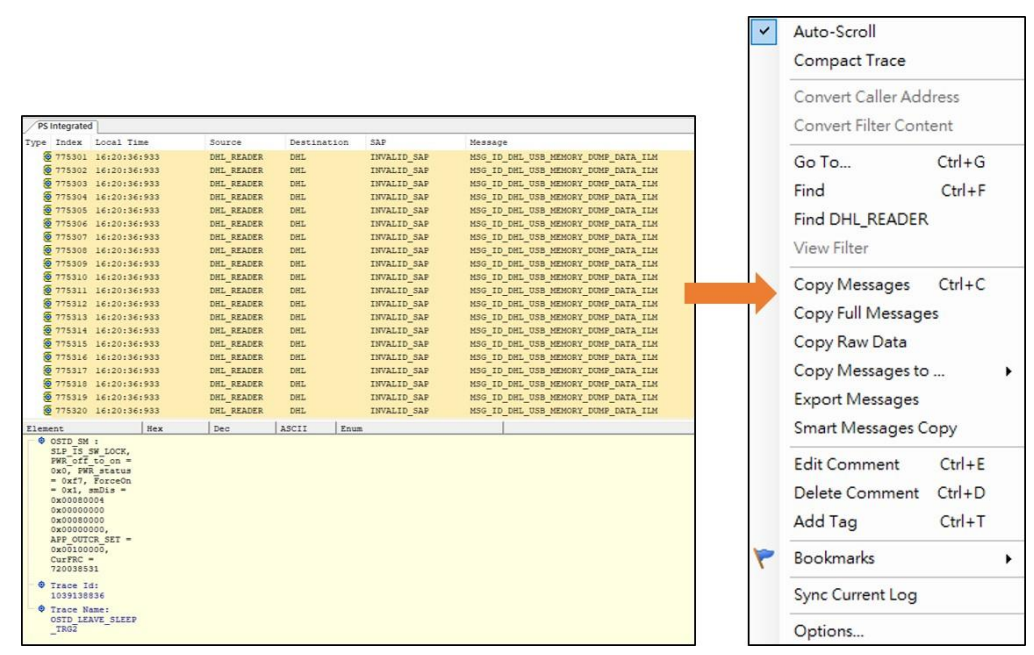The image size is (1034, 655).
Task: Sort by the Source column header
Action: click(x=226, y=142)
